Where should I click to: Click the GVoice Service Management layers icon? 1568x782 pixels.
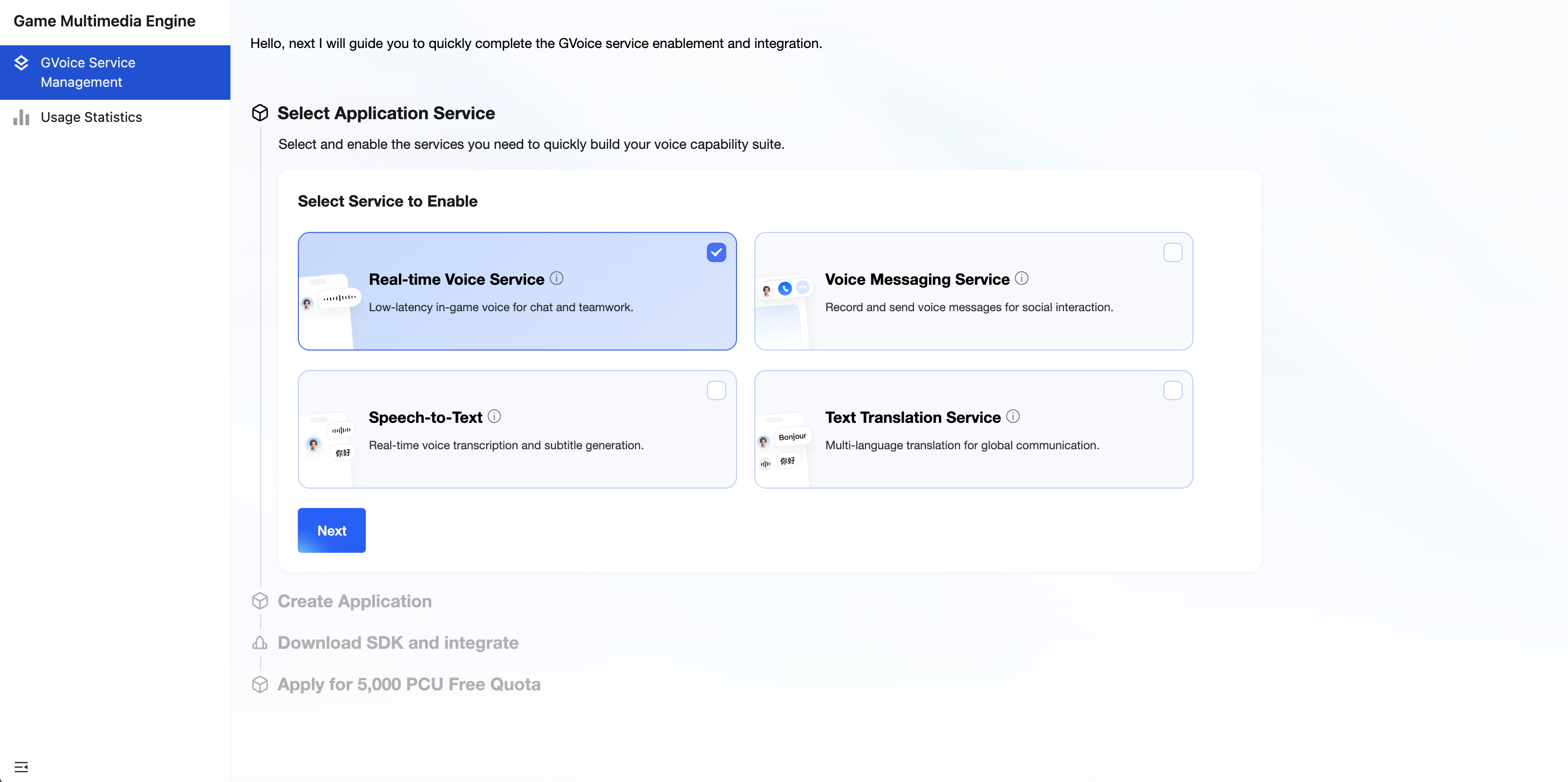click(21, 63)
